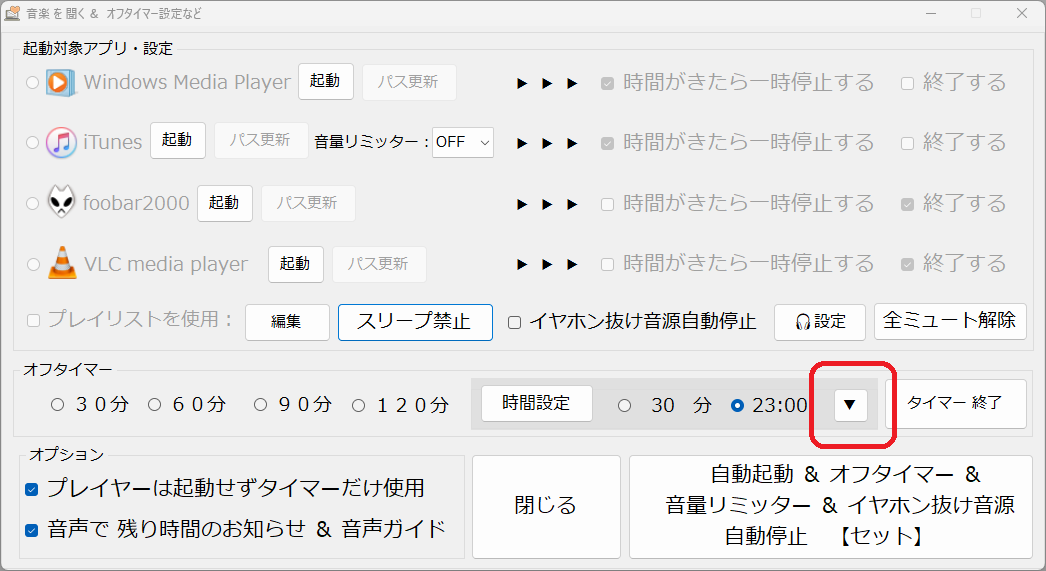This screenshot has width=1046, height=571.
Task: Toggle 一時停止する checkbox in foobar2000 row
Action: tap(607, 204)
